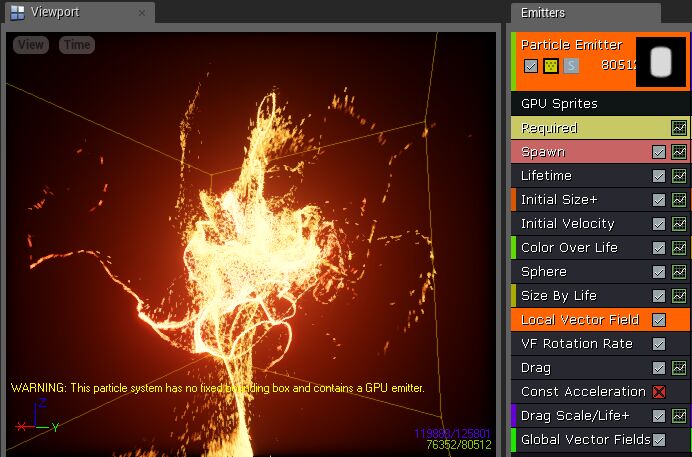Select the Initial Velocity module
Viewport: 692px width, 457px height.
click(x=600, y=224)
